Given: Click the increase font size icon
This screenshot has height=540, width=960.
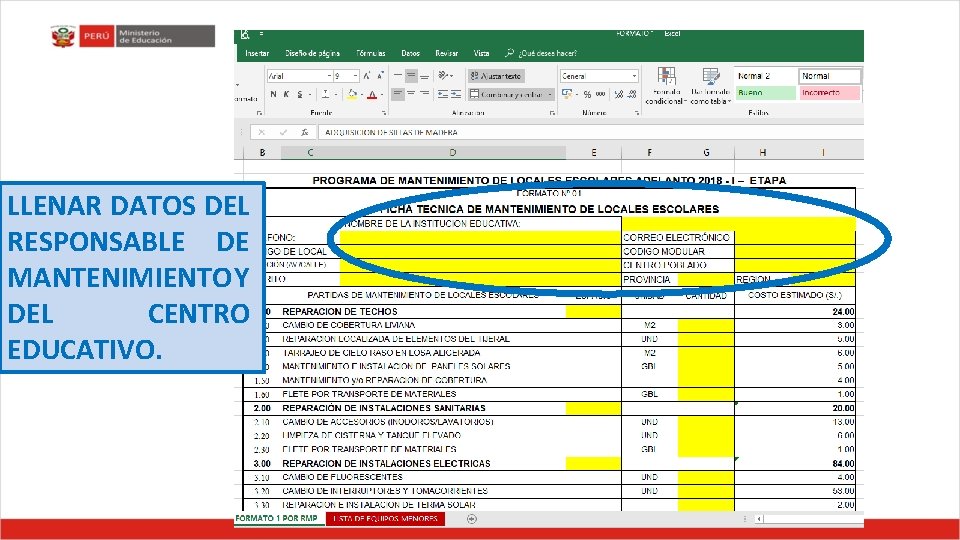Looking at the screenshot, I should coord(367,76).
